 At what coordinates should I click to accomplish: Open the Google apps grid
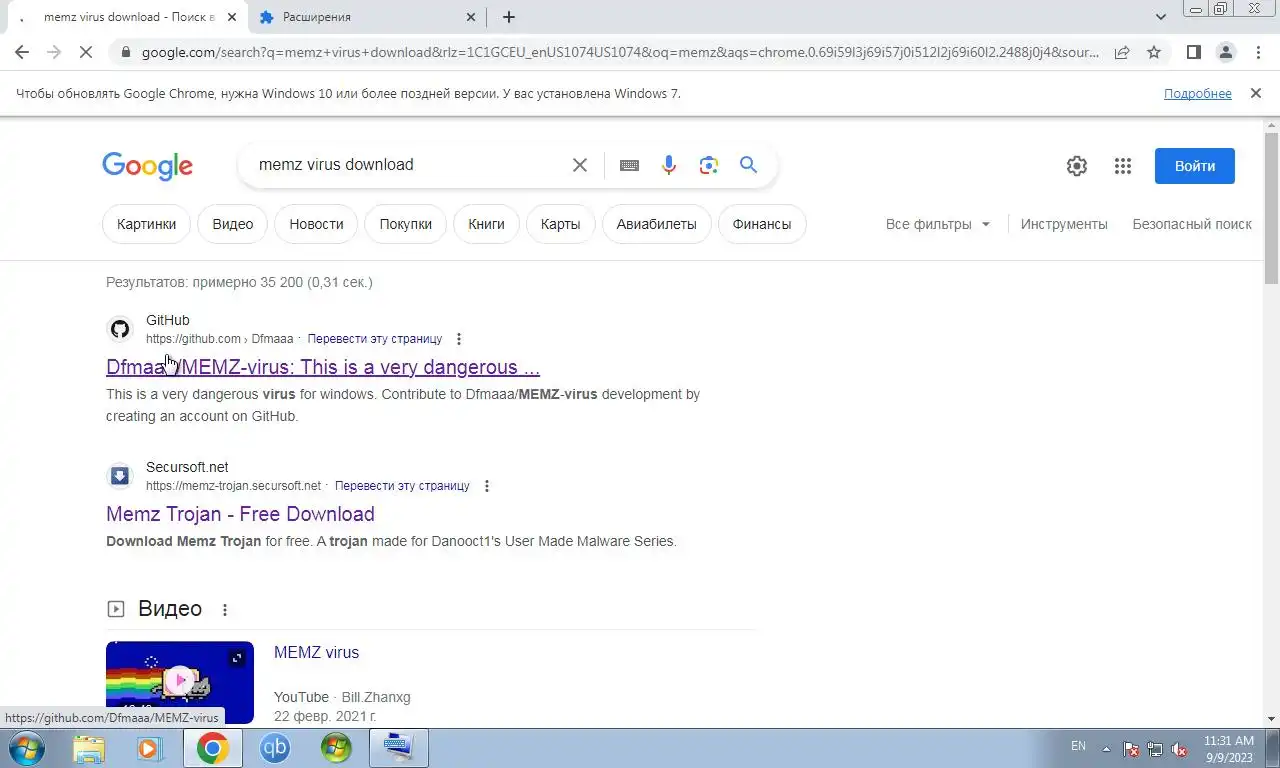pos(1123,166)
